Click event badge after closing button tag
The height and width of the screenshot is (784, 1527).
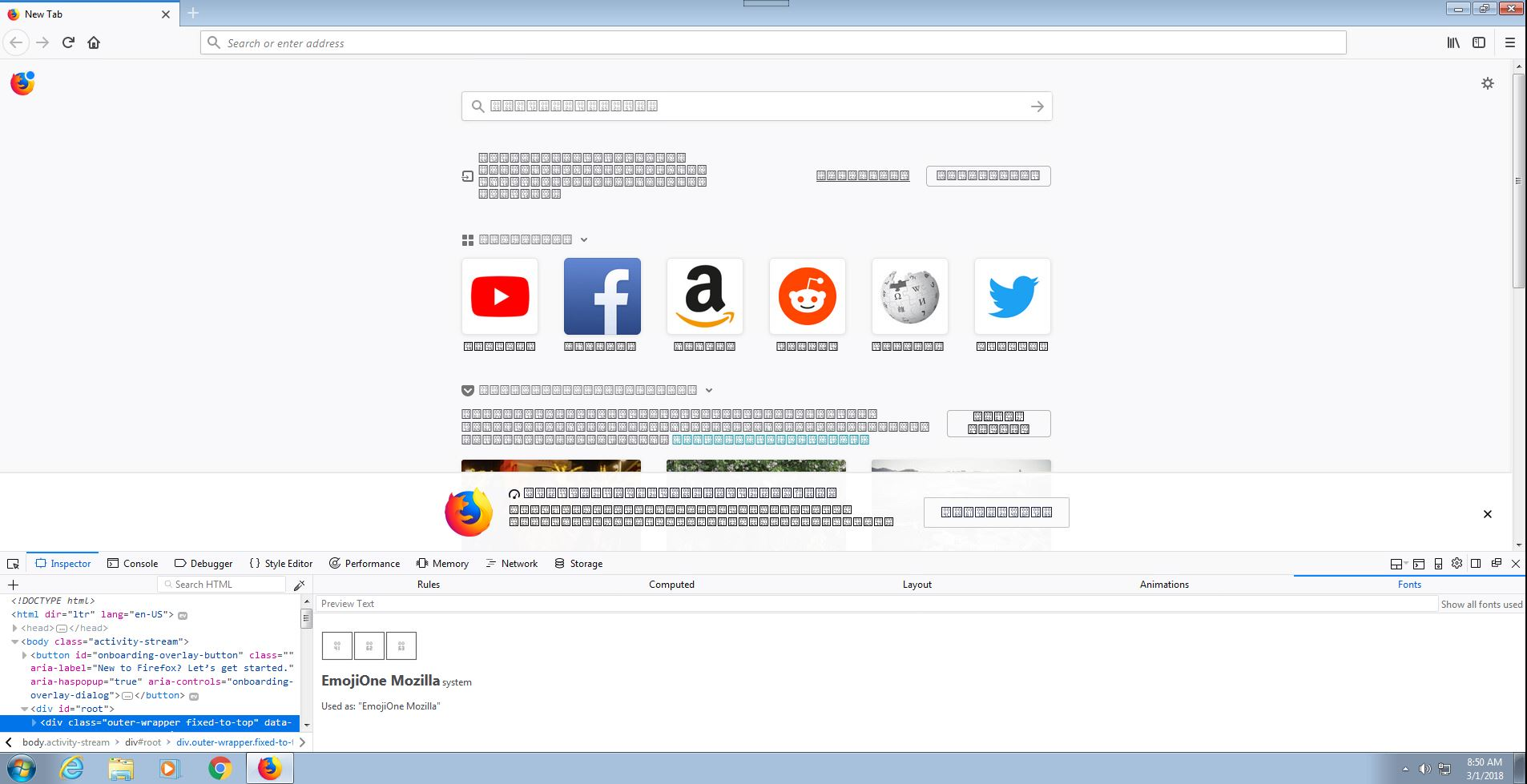194,696
